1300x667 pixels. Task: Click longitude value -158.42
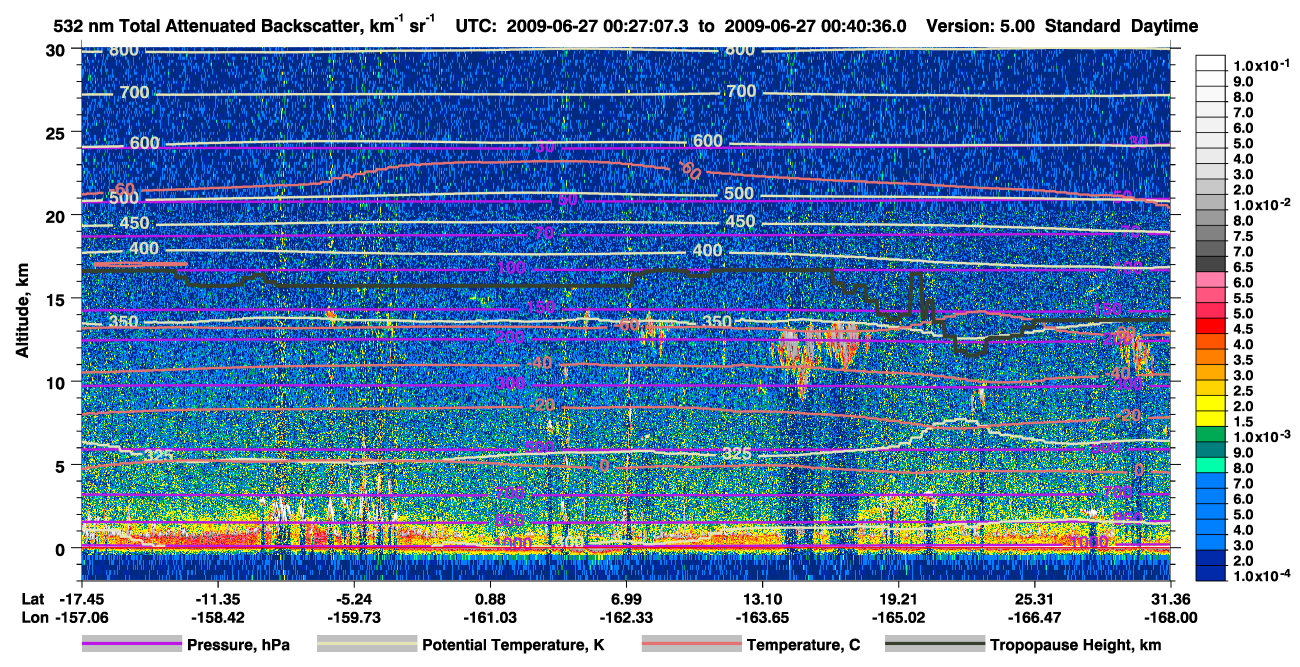217,617
